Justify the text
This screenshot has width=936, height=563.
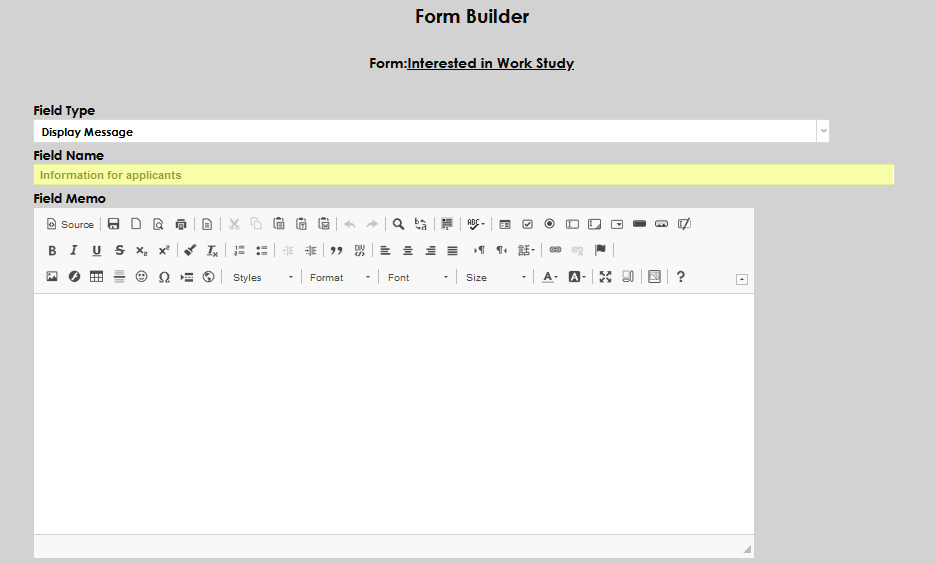[452, 251]
